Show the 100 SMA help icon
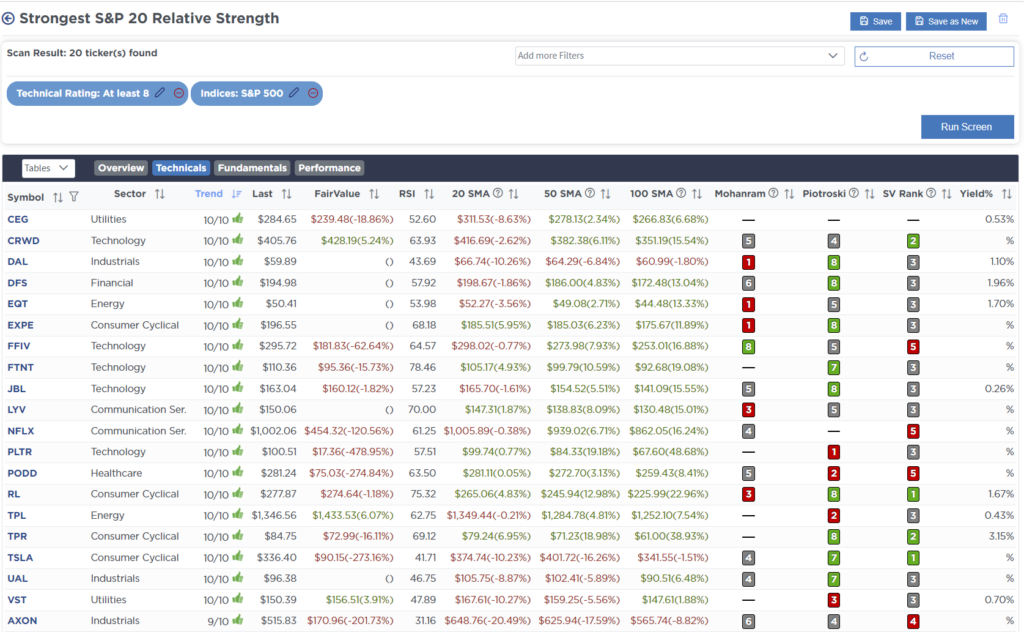 680,193
